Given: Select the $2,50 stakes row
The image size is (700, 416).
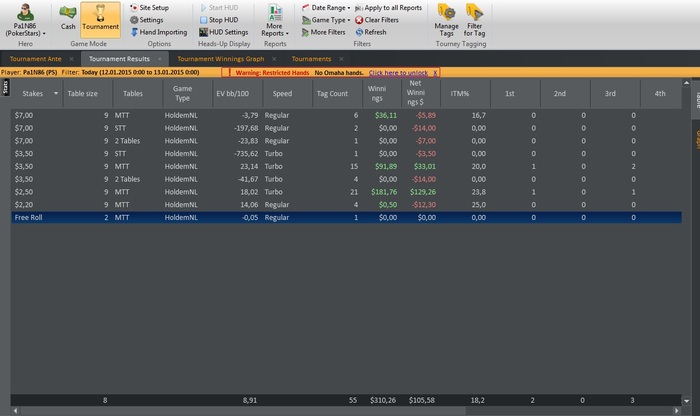Looking at the screenshot, I should pyautogui.click(x=346, y=192).
